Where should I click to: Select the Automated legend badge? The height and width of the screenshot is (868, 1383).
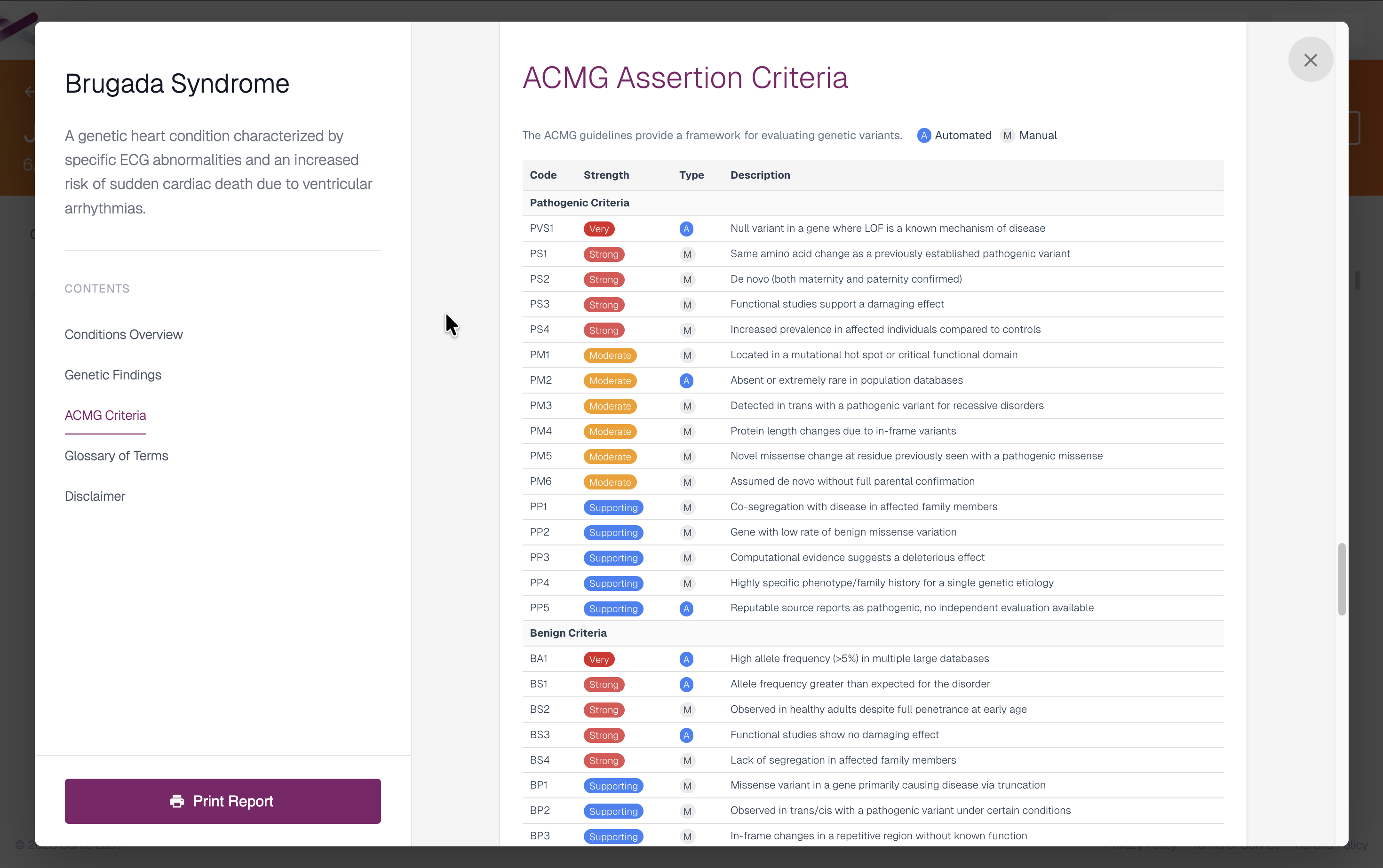click(923, 135)
